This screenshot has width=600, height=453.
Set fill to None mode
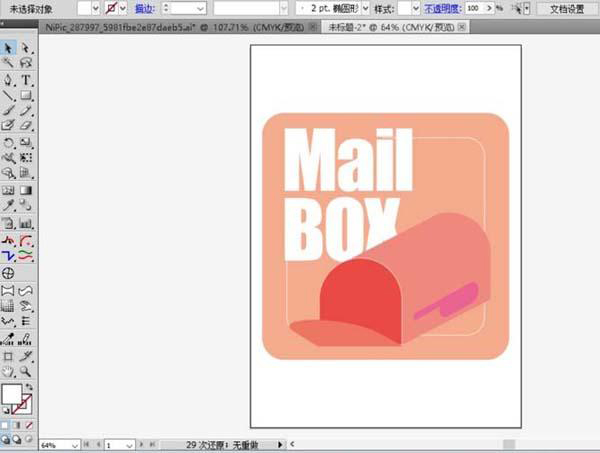pos(29,425)
